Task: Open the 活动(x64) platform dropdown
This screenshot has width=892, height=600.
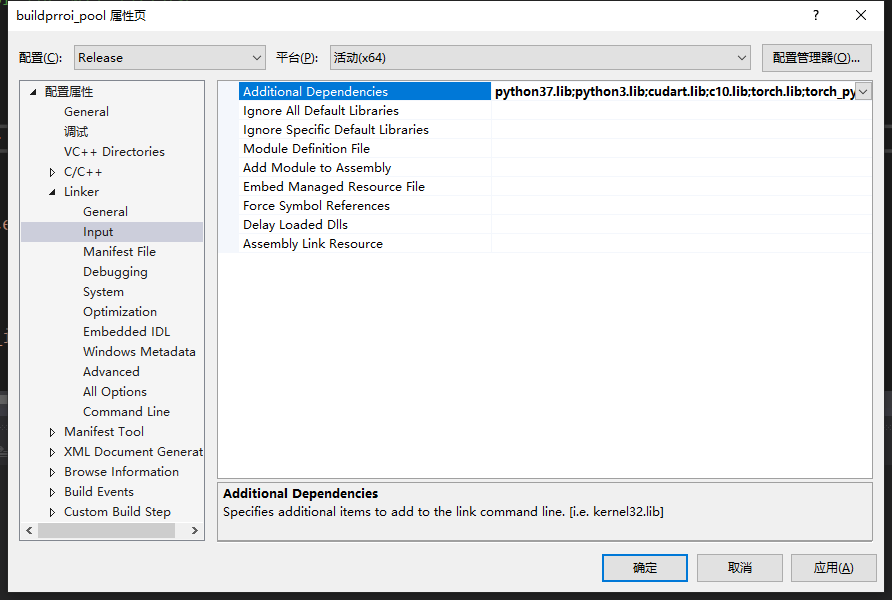Action: click(x=741, y=57)
